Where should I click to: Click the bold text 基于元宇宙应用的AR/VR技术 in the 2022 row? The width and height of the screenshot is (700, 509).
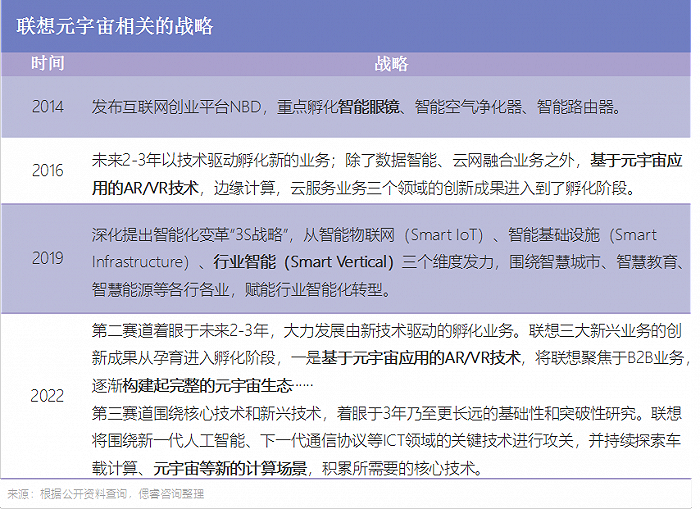coord(421,358)
